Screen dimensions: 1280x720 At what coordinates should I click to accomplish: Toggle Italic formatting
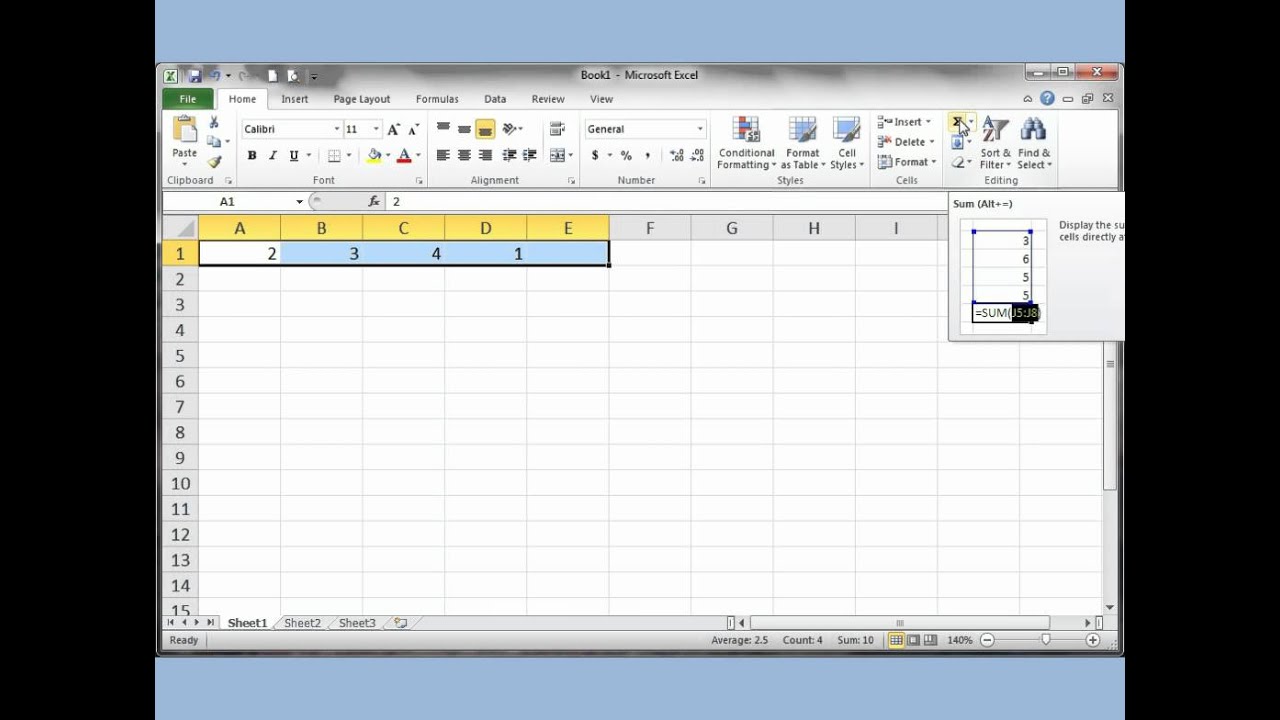pos(272,155)
